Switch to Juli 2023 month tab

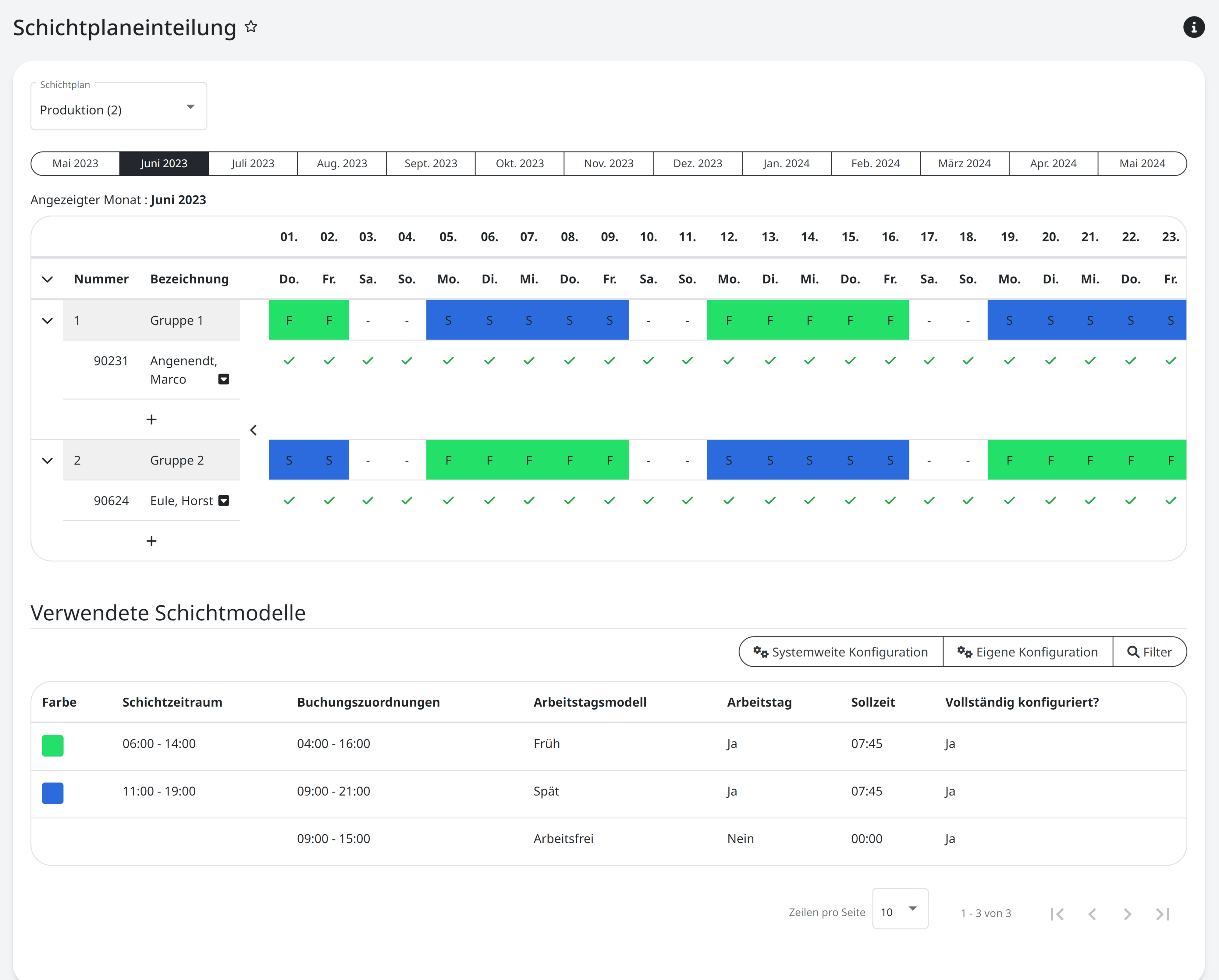coord(253,163)
